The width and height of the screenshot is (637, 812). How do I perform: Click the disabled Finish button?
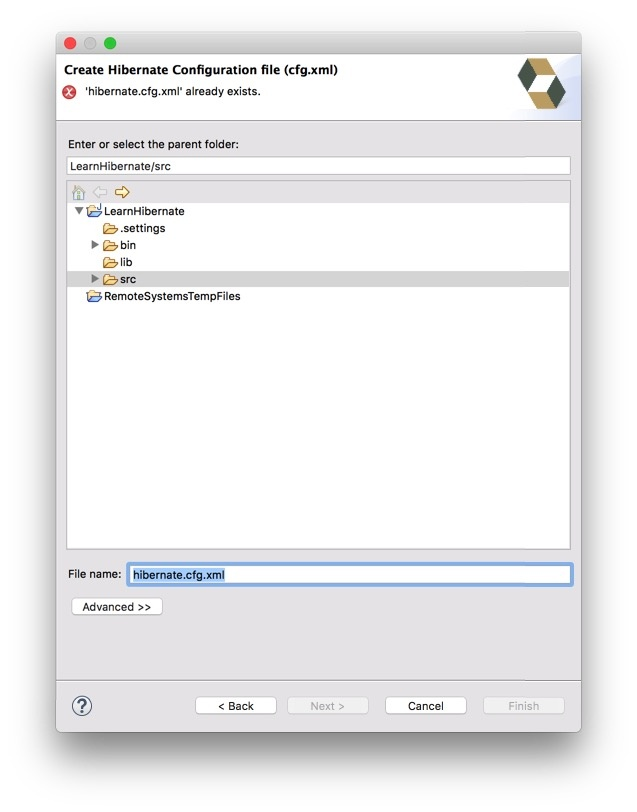point(524,706)
